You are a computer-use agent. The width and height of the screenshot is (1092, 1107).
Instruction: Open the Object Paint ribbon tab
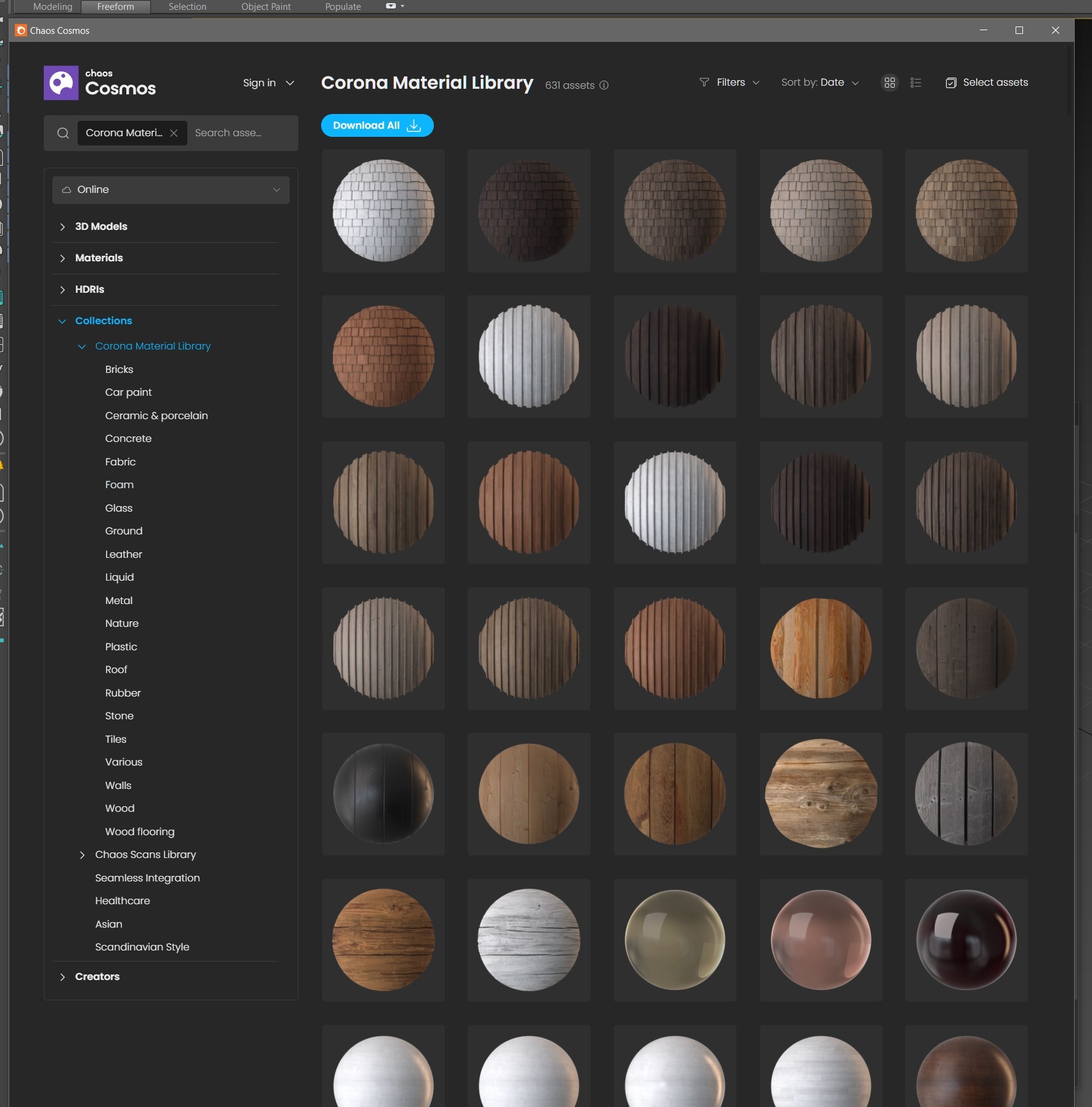266,7
